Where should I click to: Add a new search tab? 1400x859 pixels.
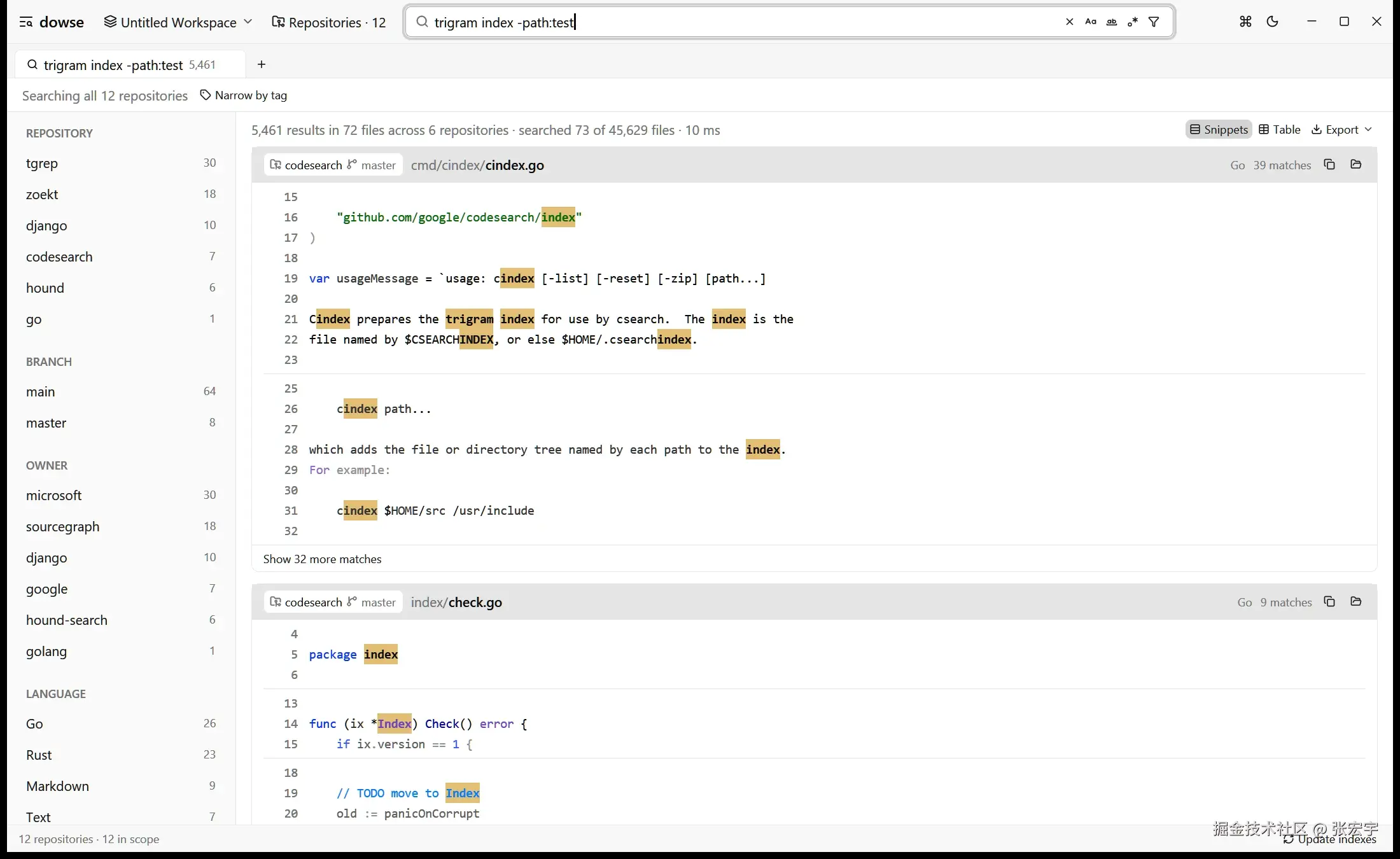pyautogui.click(x=262, y=64)
